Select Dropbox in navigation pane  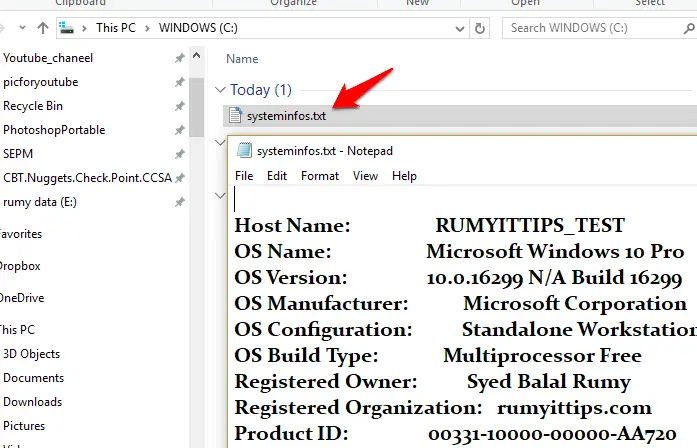coord(20,266)
